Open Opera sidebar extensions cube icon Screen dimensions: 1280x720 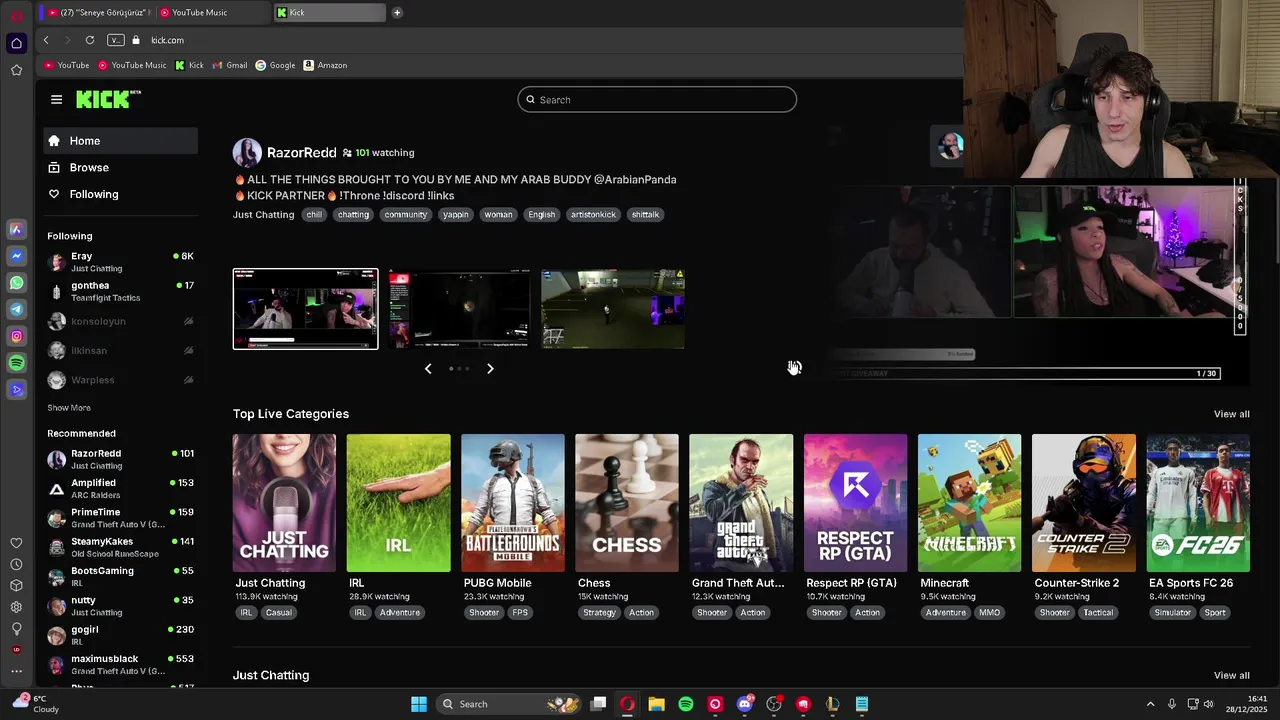[x=16, y=585]
